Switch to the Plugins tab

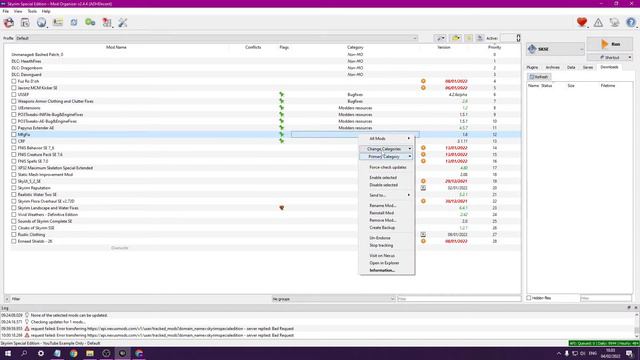tap(532, 67)
